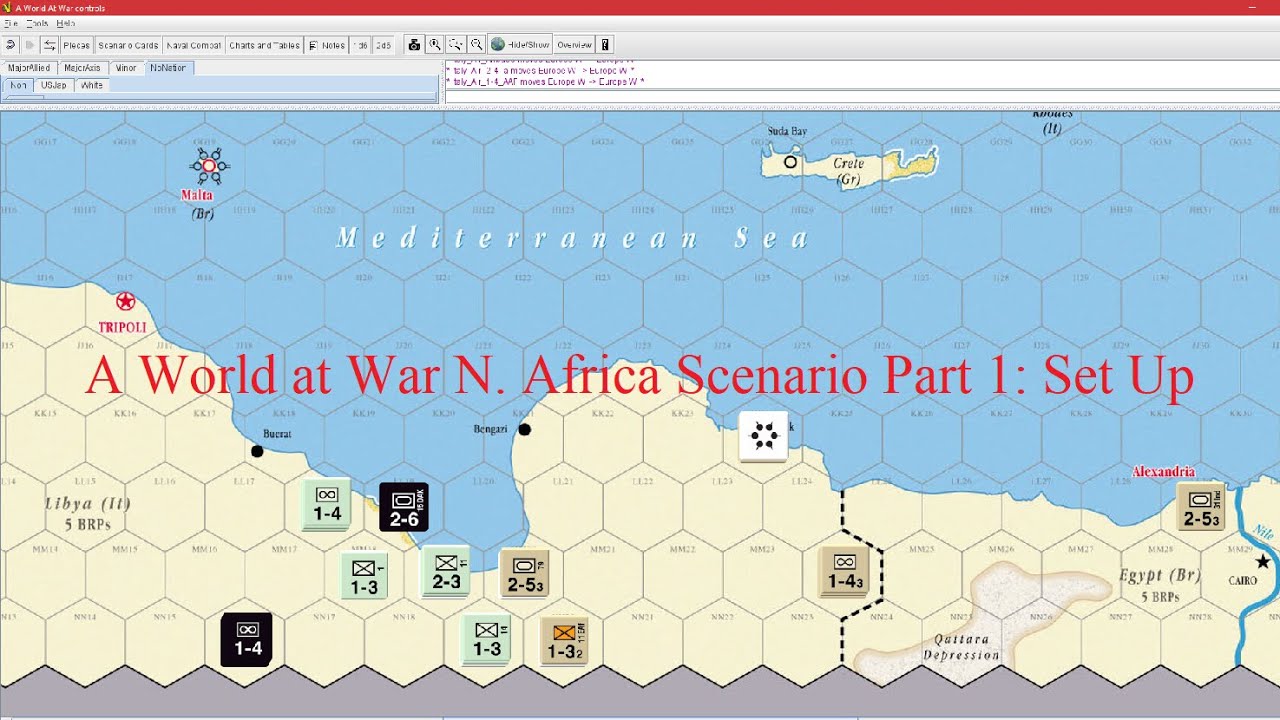Click the chat log message area
The image size is (1280, 720).
click(x=862, y=76)
